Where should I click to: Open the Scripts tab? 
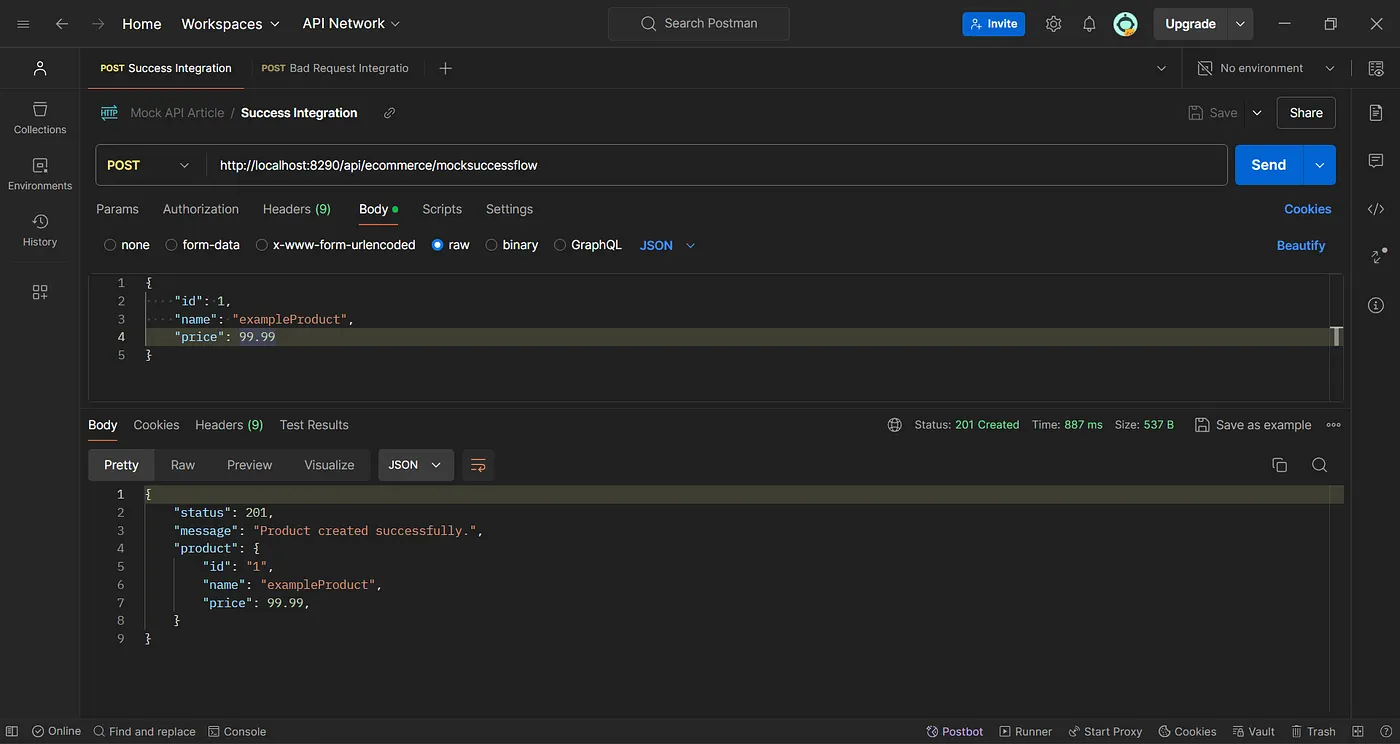pos(442,209)
